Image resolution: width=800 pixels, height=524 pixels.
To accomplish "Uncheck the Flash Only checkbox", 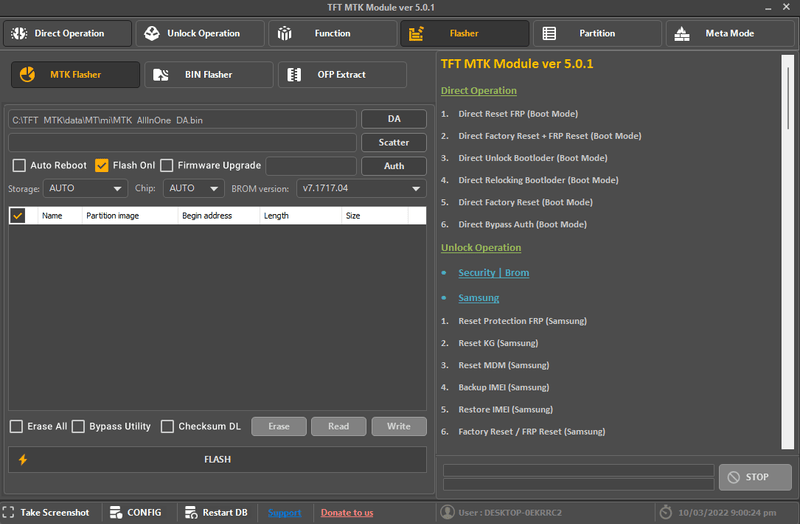I will [x=102, y=165].
